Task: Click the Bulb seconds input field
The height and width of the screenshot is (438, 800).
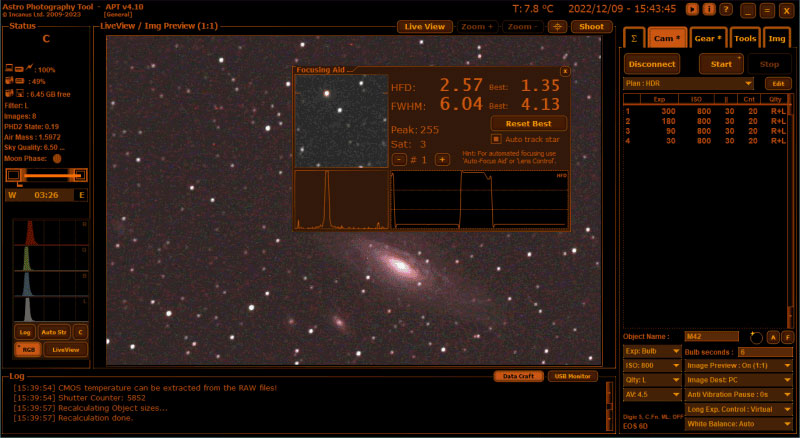Action: point(765,352)
